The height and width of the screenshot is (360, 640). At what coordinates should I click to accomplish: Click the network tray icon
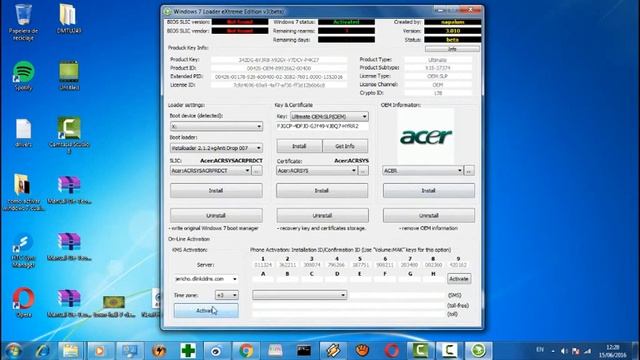pyautogui.click(x=587, y=351)
